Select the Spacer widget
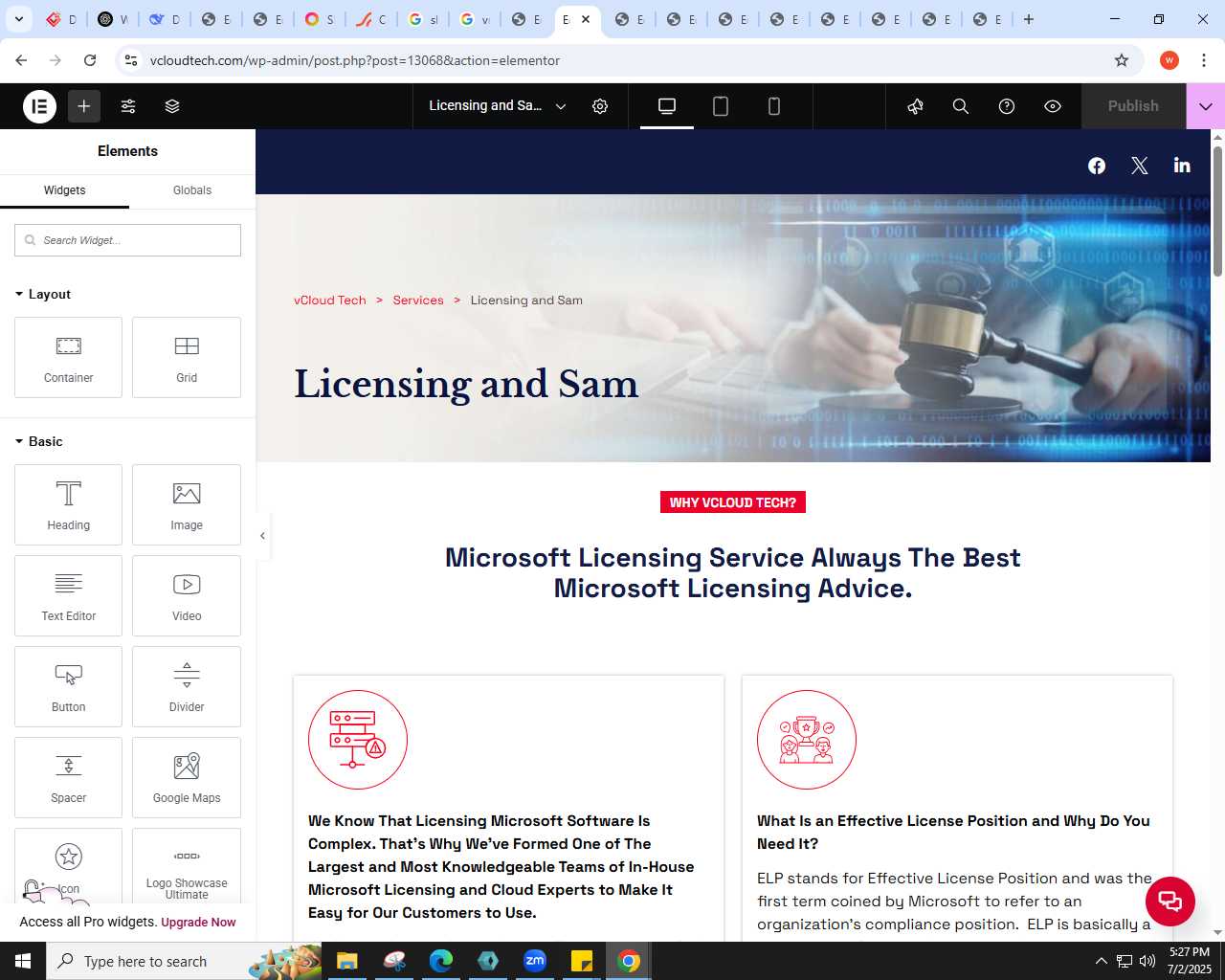 68,777
